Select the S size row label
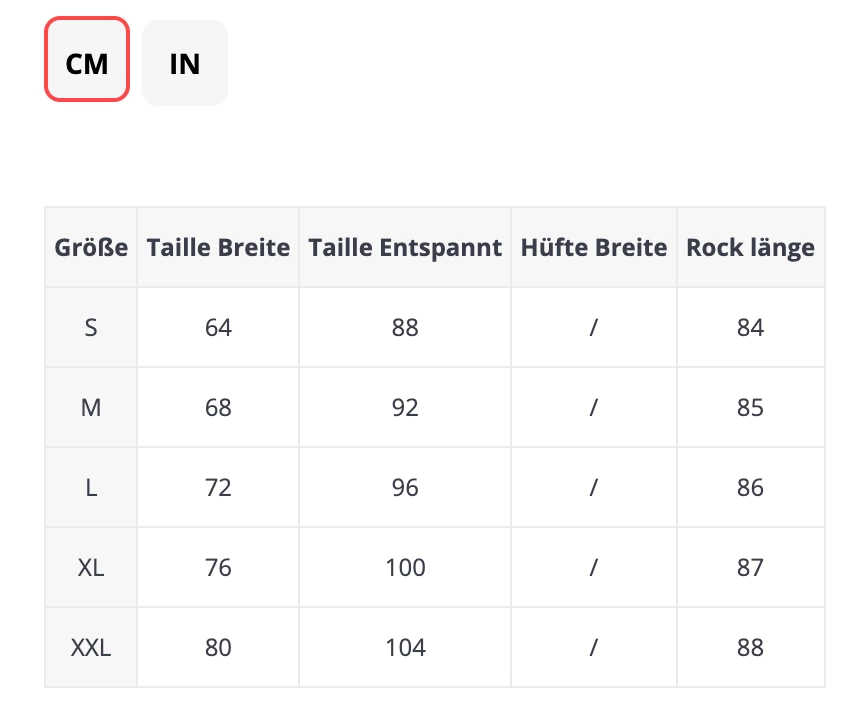Viewport: 848px width, 708px height. tap(91, 328)
